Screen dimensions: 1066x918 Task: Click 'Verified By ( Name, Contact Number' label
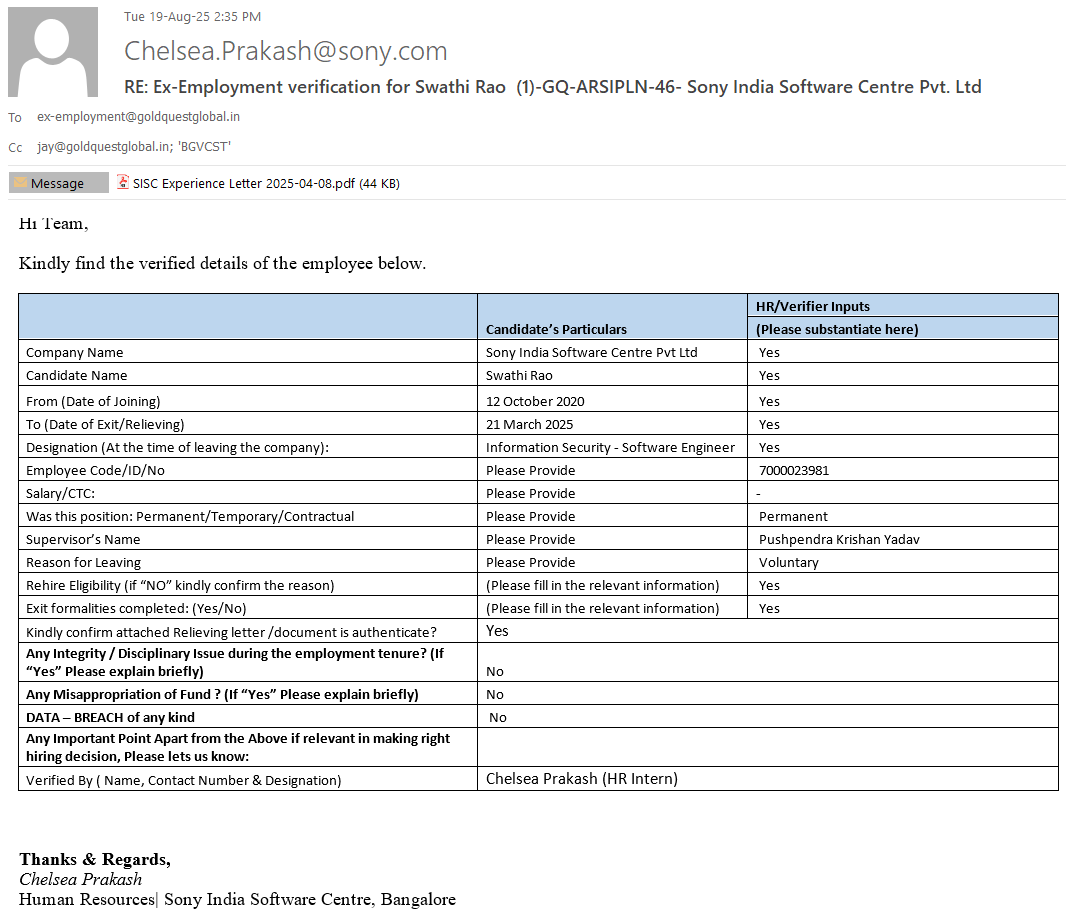tap(184, 781)
